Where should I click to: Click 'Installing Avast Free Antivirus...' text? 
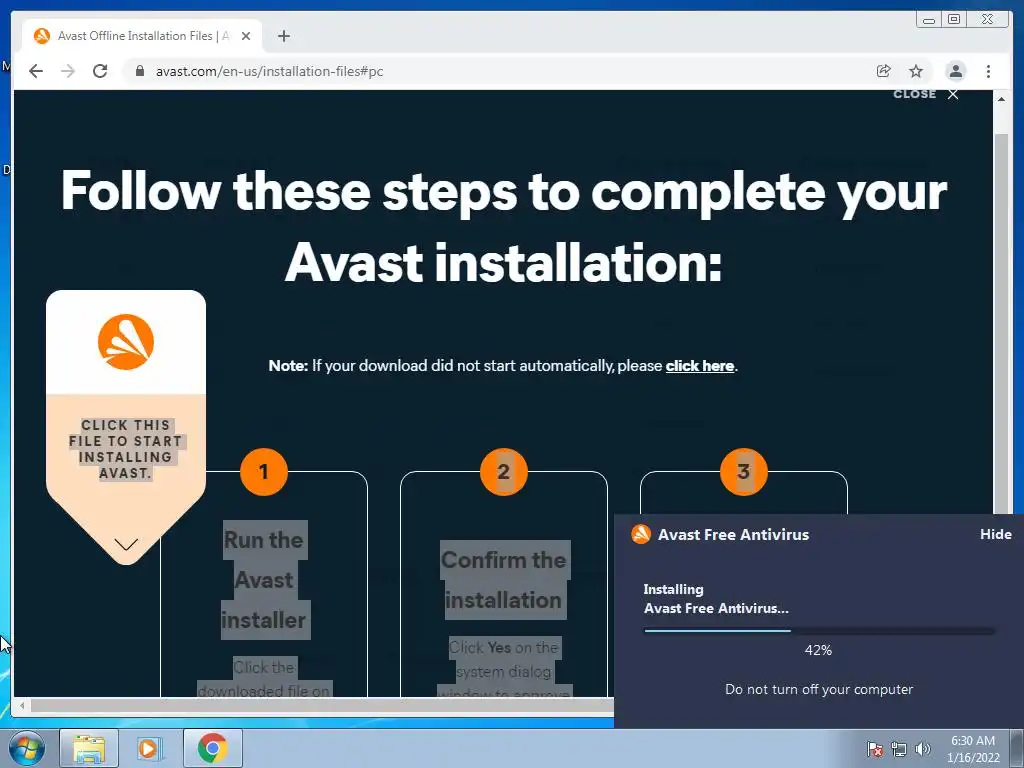716,599
